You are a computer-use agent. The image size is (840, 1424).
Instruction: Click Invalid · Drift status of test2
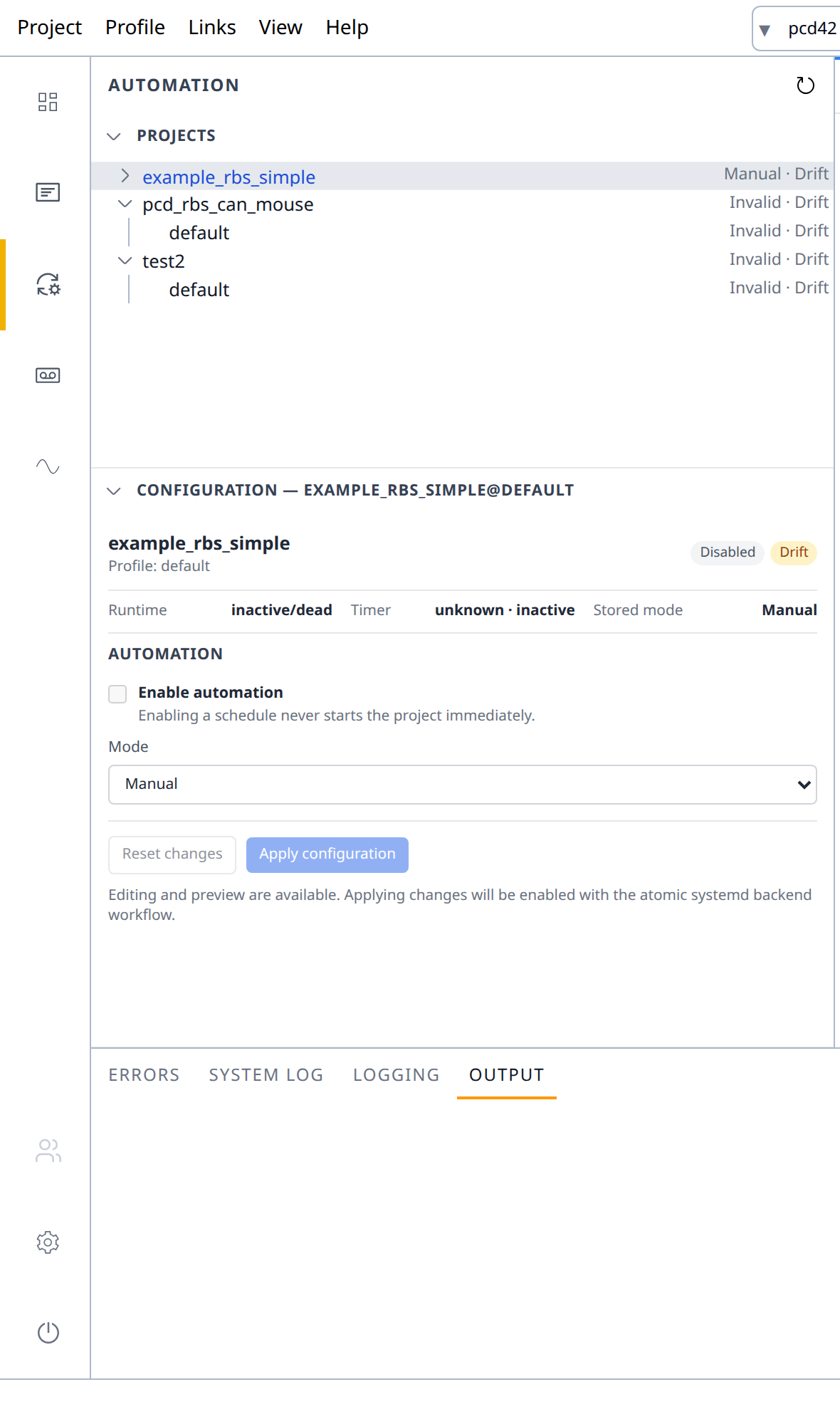[779, 259]
